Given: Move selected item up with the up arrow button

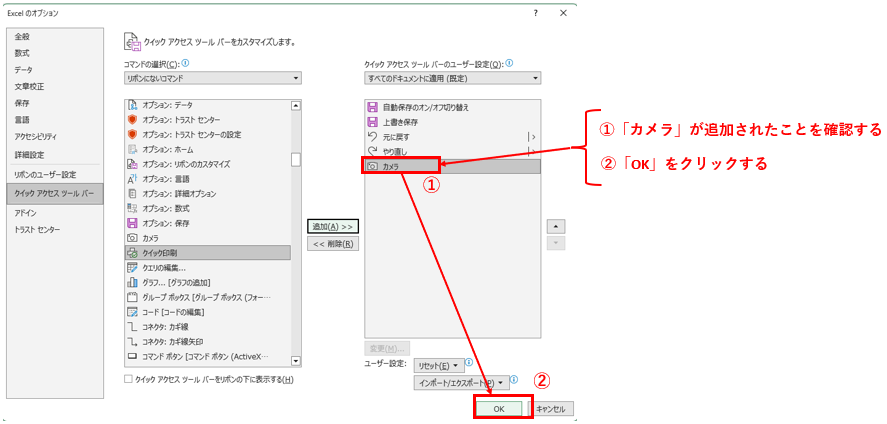Looking at the screenshot, I should click(x=556, y=226).
